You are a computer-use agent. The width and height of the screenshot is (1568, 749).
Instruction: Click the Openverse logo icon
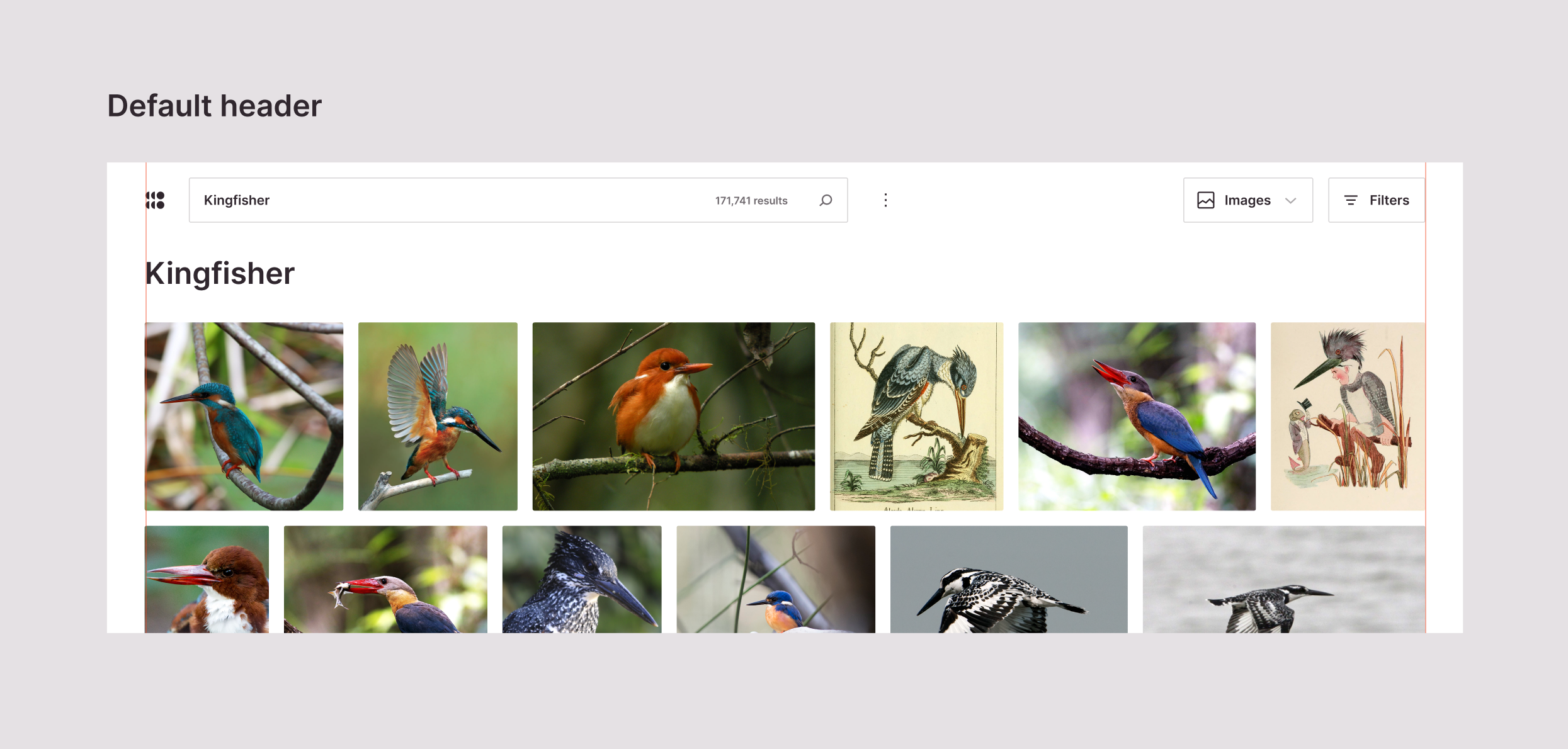click(x=155, y=200)
